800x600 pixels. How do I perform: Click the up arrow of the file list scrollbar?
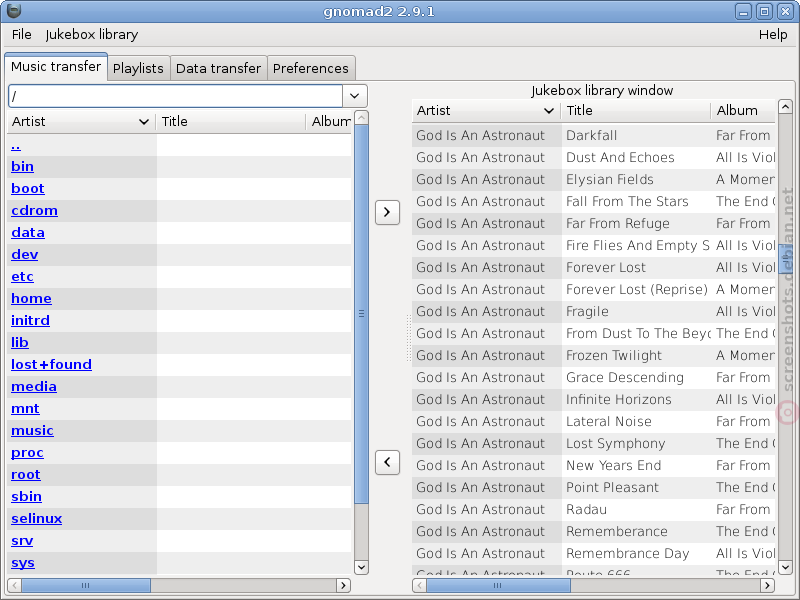pyautogui.click(x=361, y=118)
